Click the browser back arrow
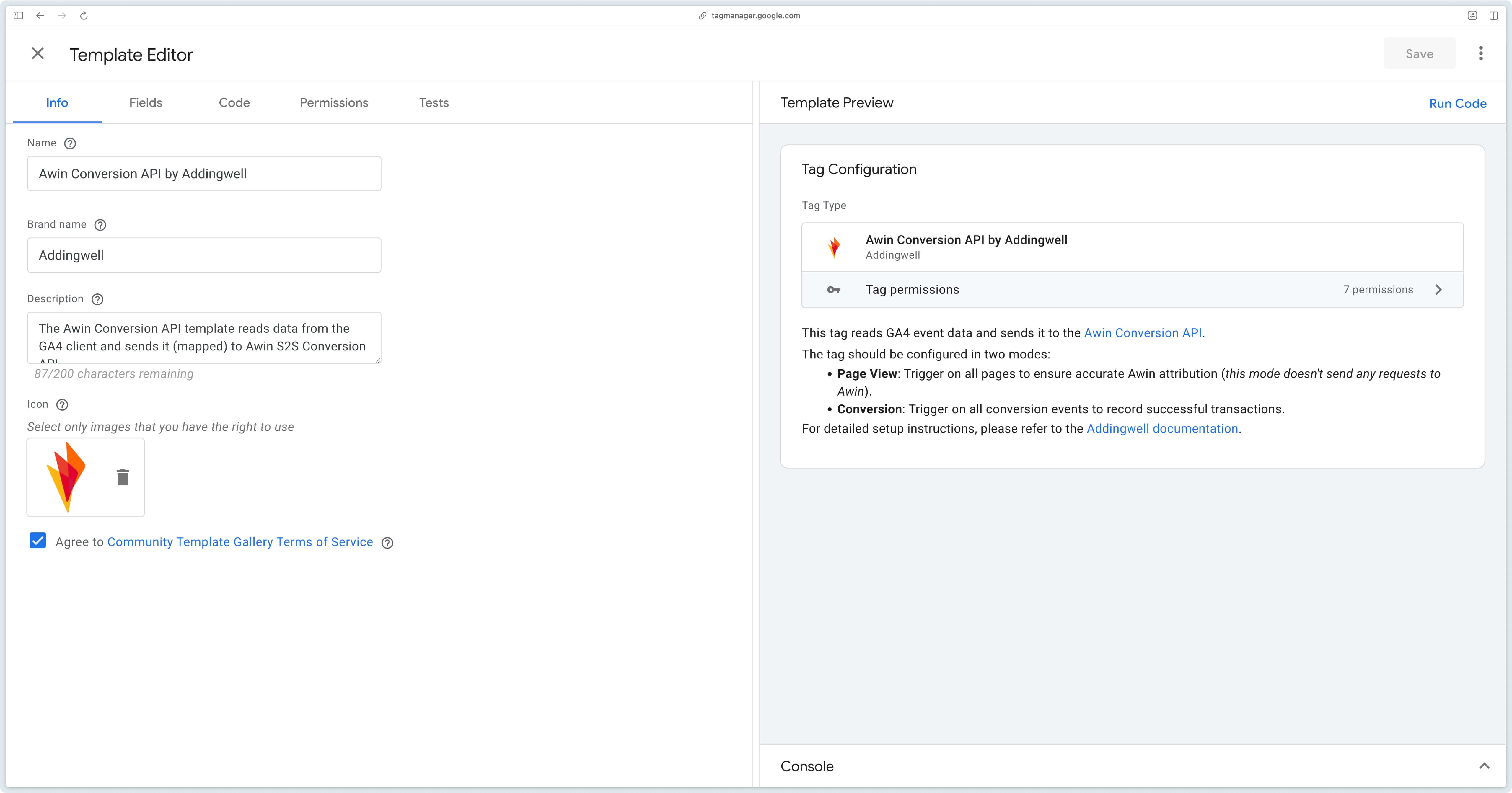The width and height of the screenshot is (1512, 793). 40,15
